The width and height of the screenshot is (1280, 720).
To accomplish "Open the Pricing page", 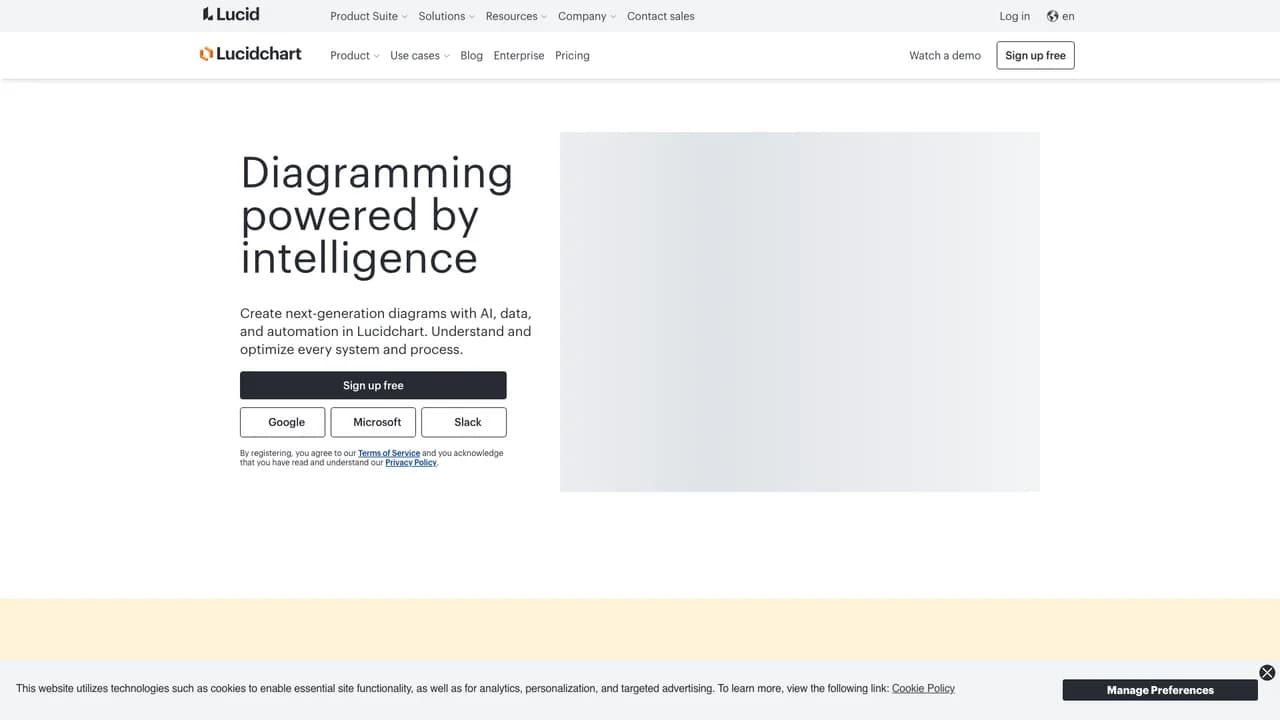I will (x=572, y=56).
